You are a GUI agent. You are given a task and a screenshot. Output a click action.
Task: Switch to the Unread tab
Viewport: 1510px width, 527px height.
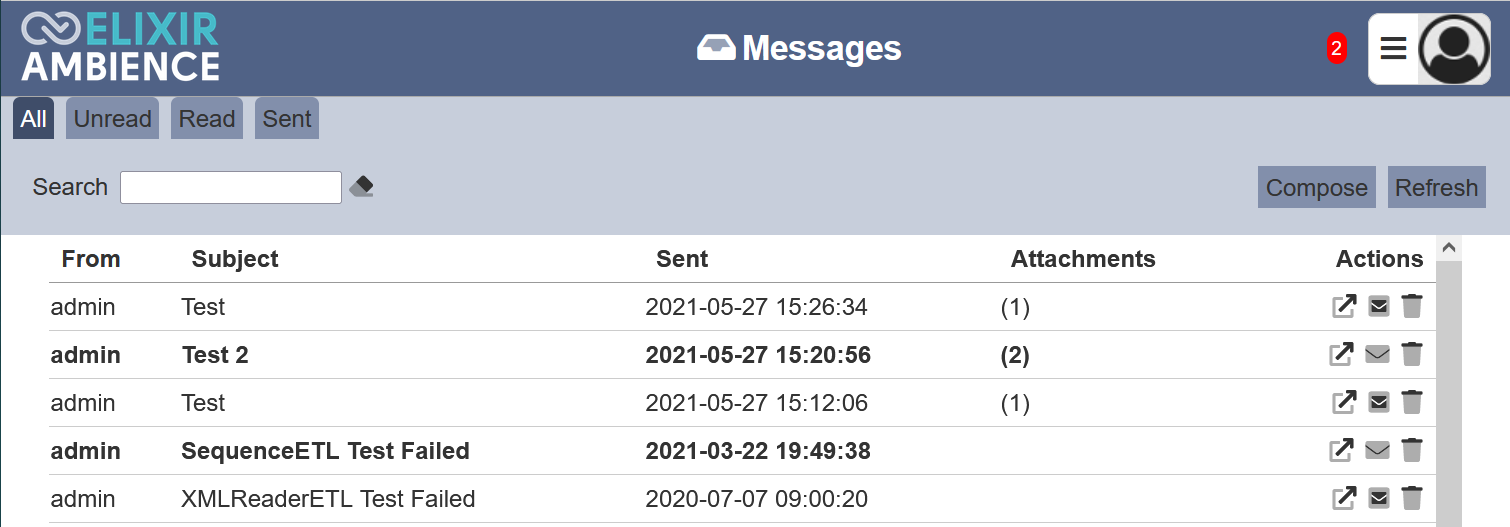tap(112, 119)
